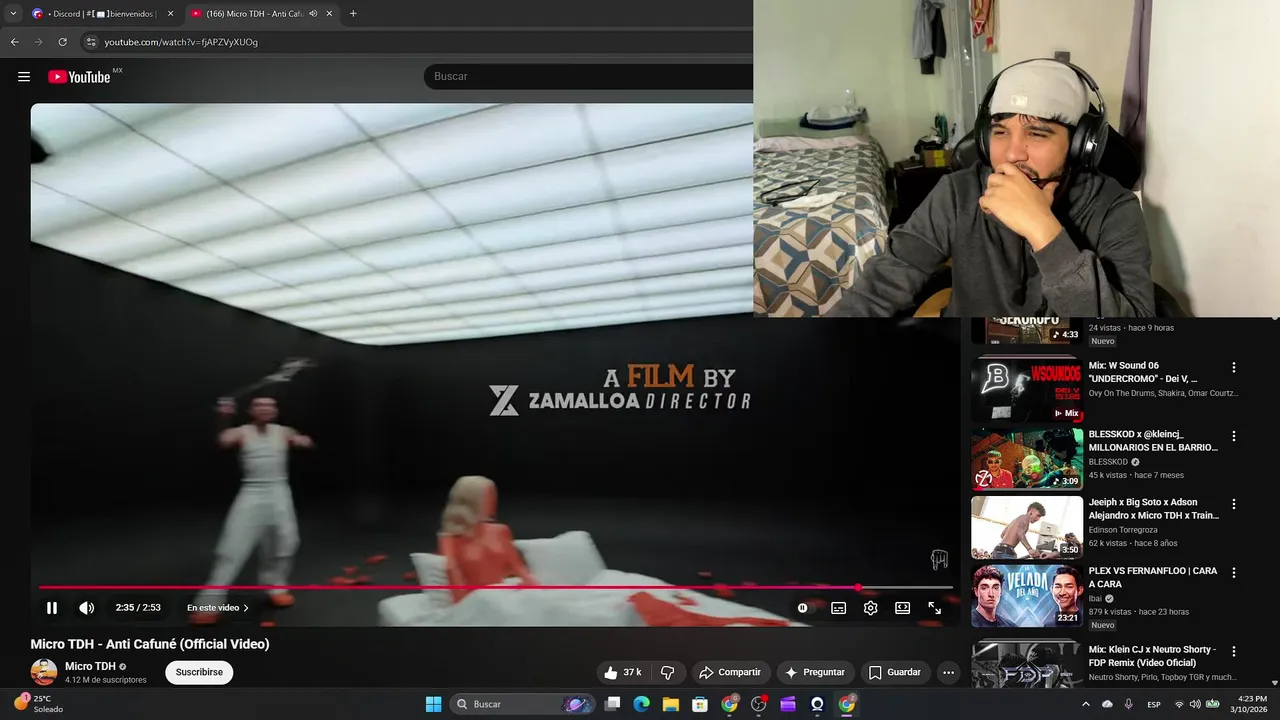Open options for W Sound 06 mix
Viewport: 1280px width, 720px height.
pos(1234,367)
